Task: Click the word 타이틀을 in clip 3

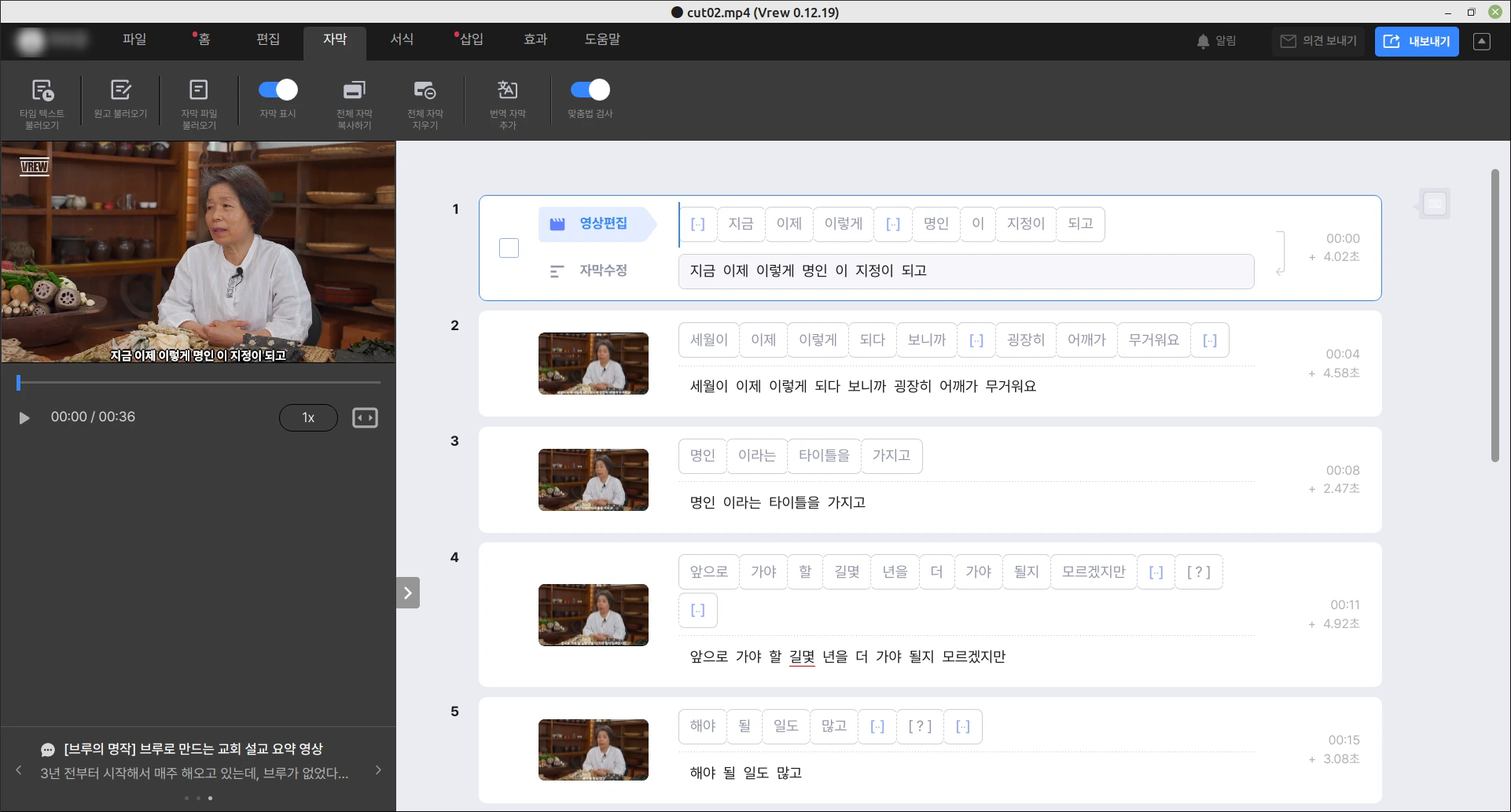Action: [x=824, y=456]
